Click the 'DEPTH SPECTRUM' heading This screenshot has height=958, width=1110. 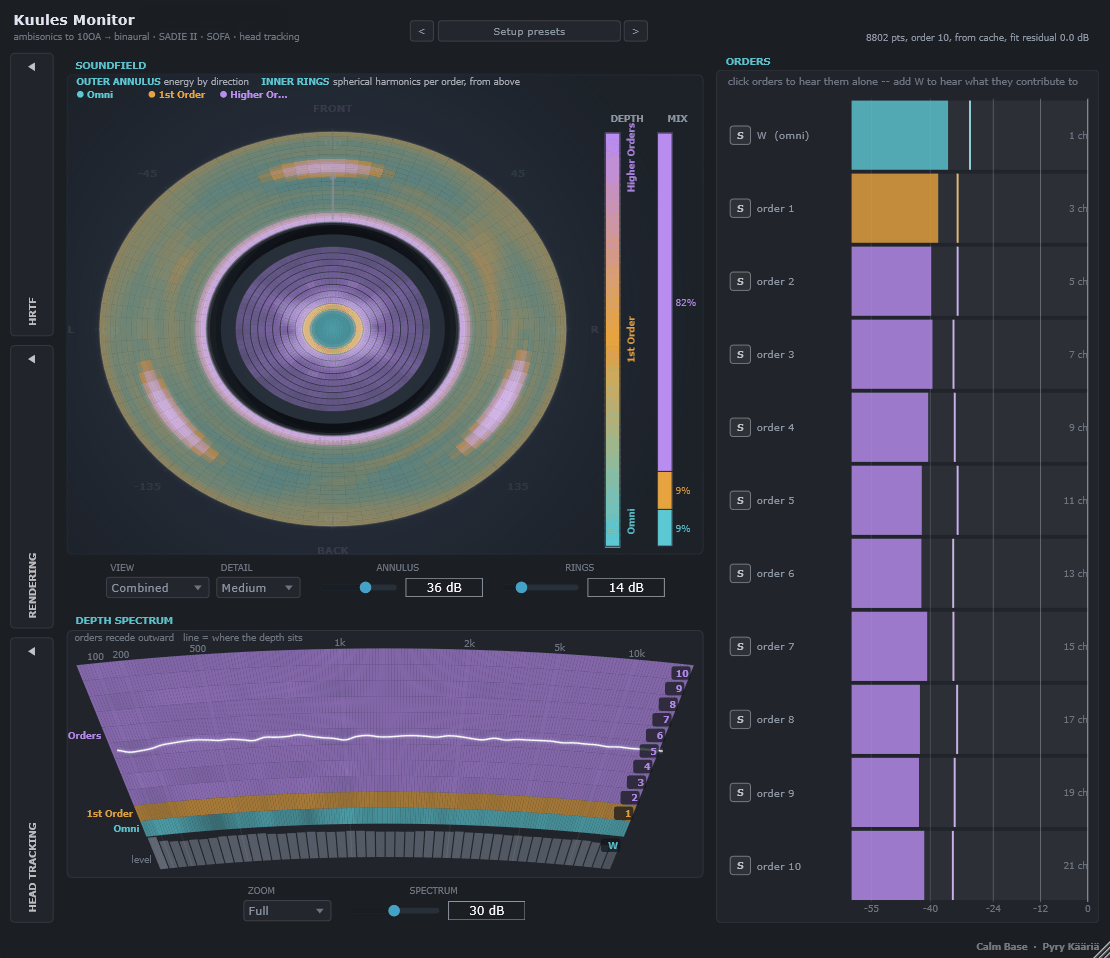coord(124,620)
